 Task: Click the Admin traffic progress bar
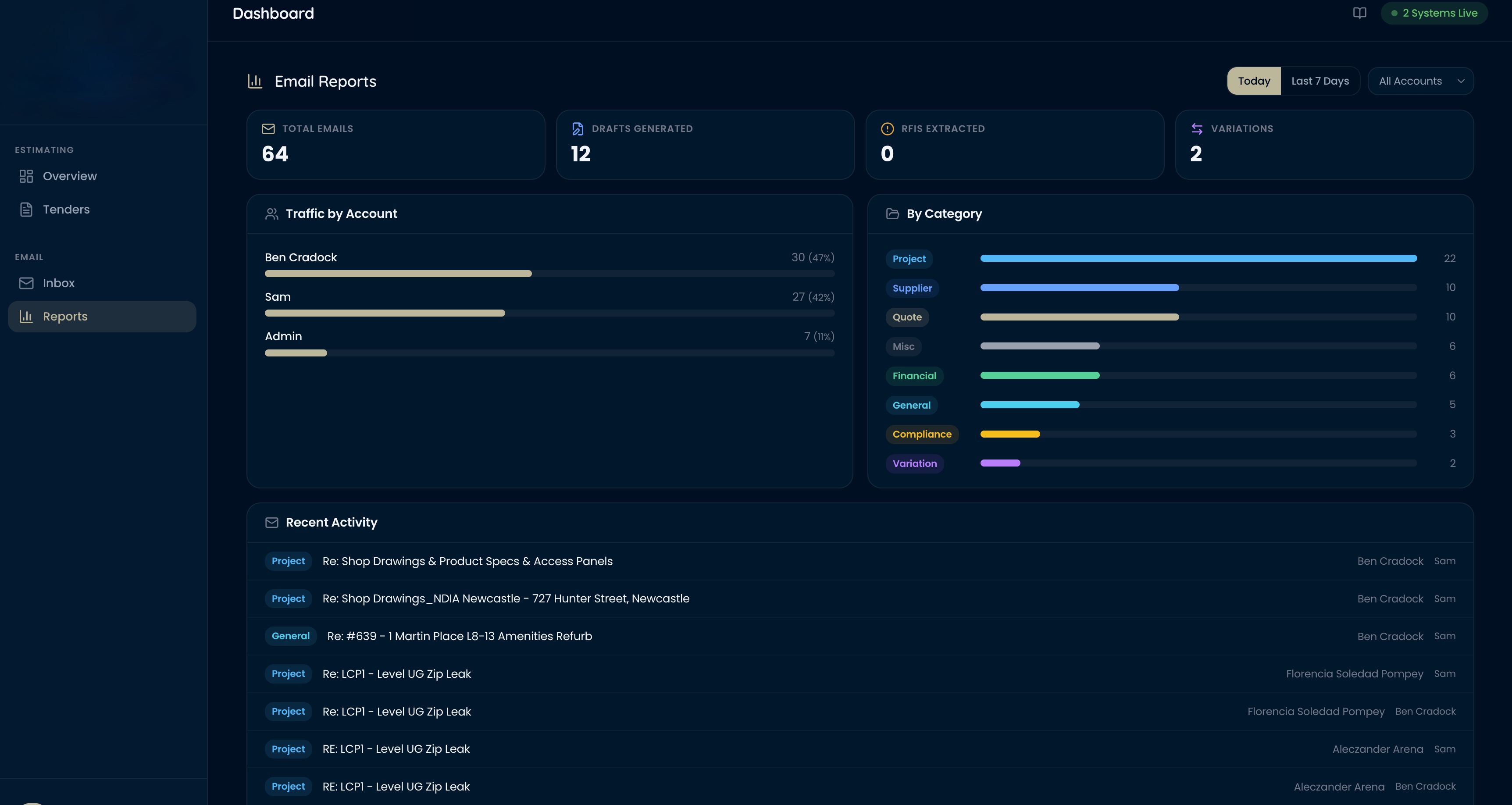tap(549, 353)
